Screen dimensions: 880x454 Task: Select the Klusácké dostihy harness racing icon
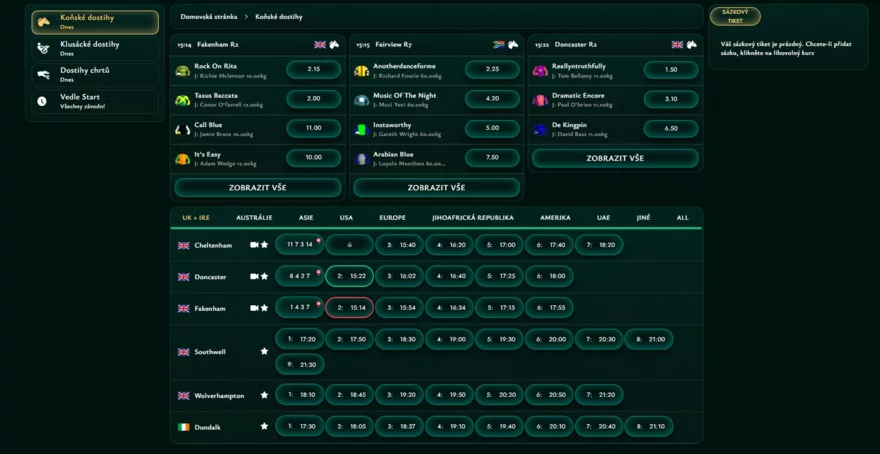tap(43, 48)
